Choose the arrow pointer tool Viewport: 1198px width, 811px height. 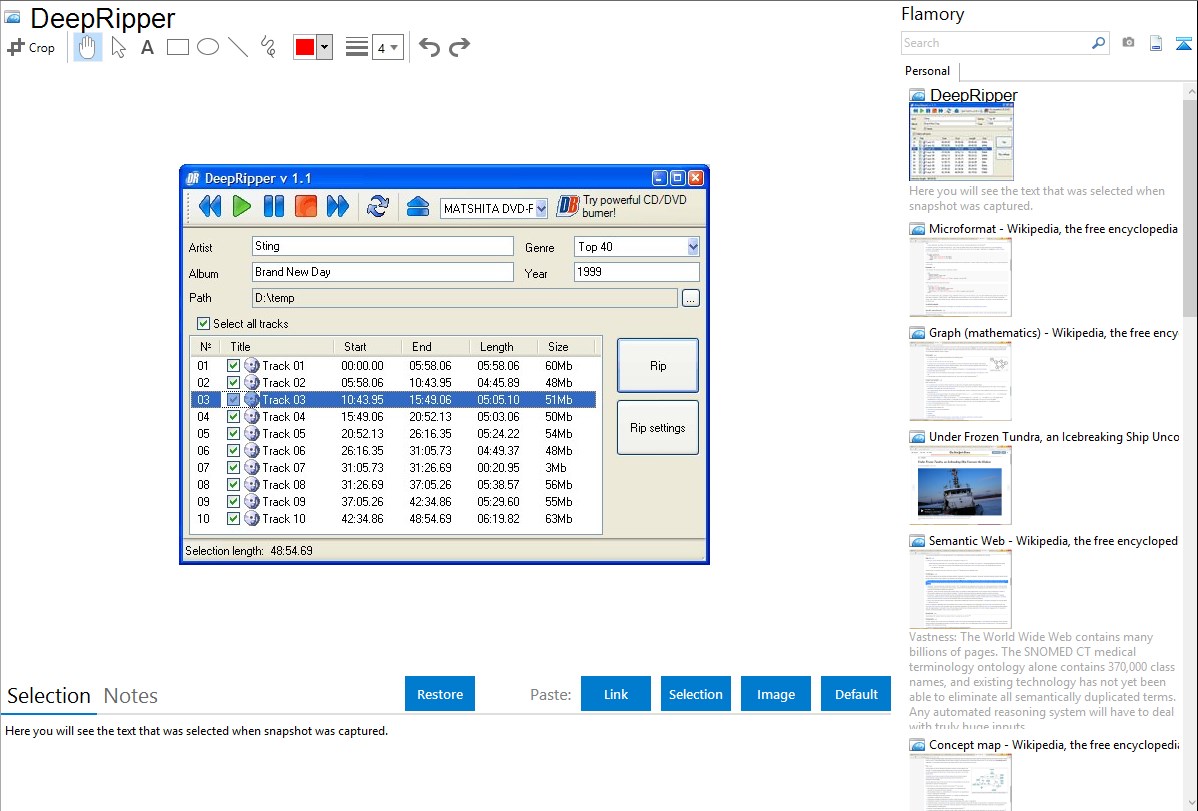(118, 47)
